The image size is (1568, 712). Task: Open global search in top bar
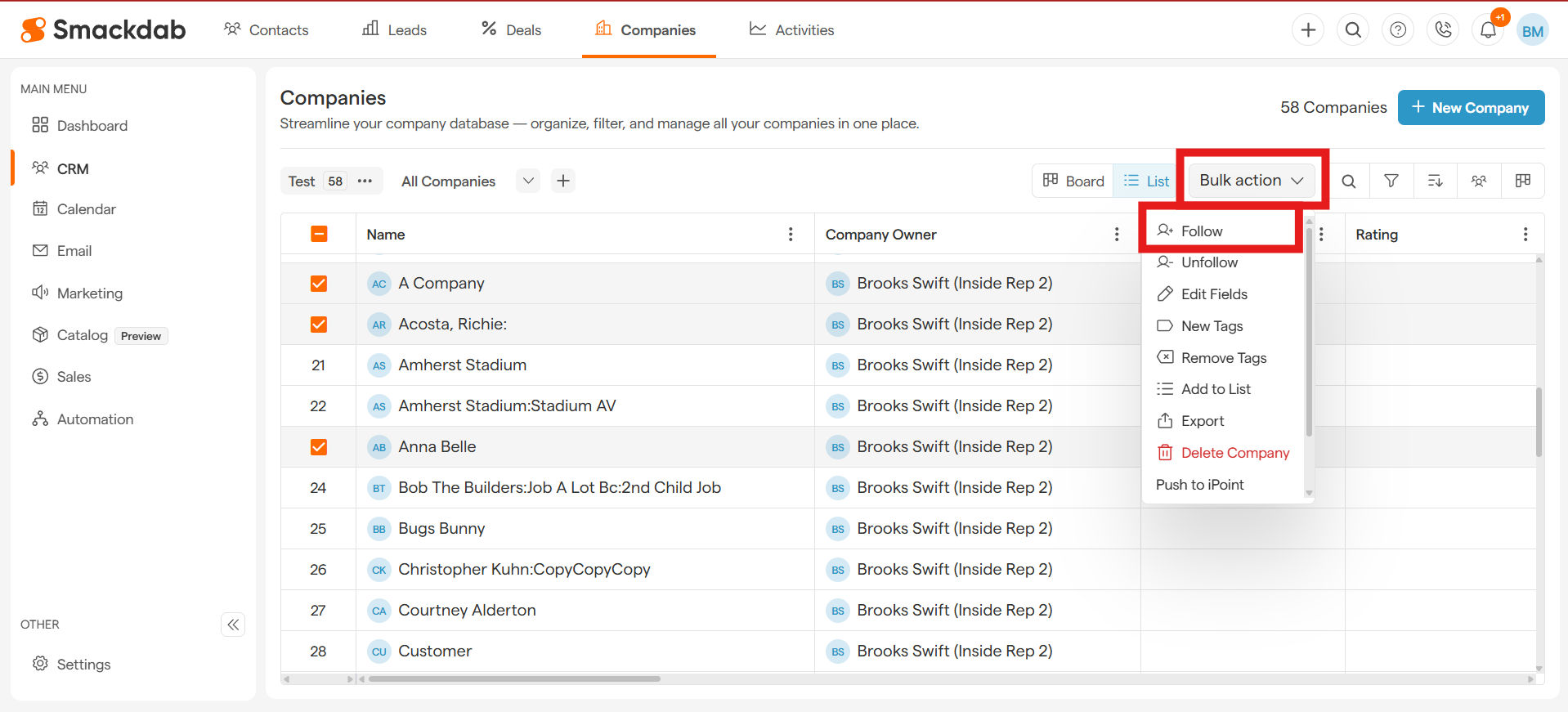[1353, 30]
